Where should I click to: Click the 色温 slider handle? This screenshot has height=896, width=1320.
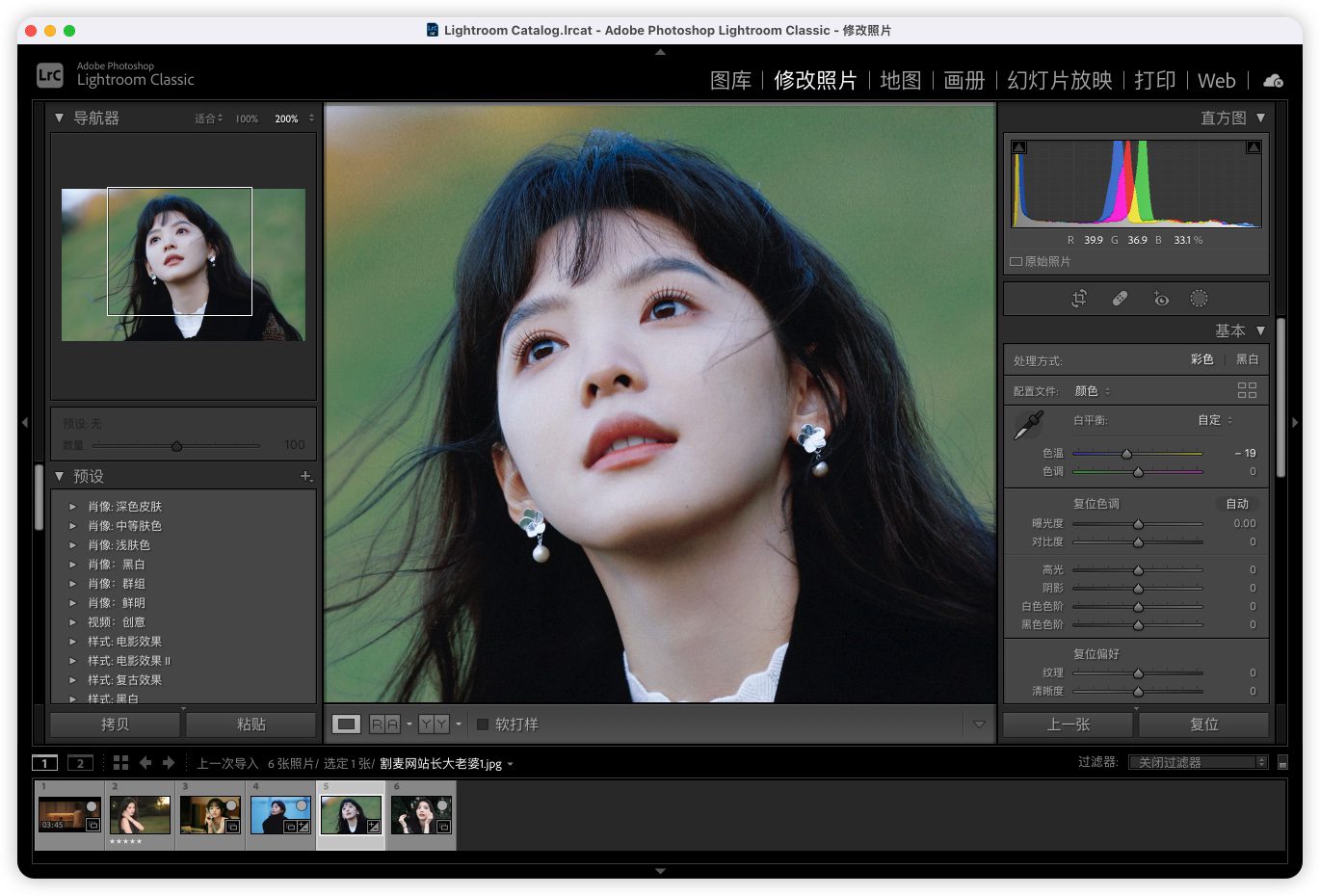coord(1126,453)
